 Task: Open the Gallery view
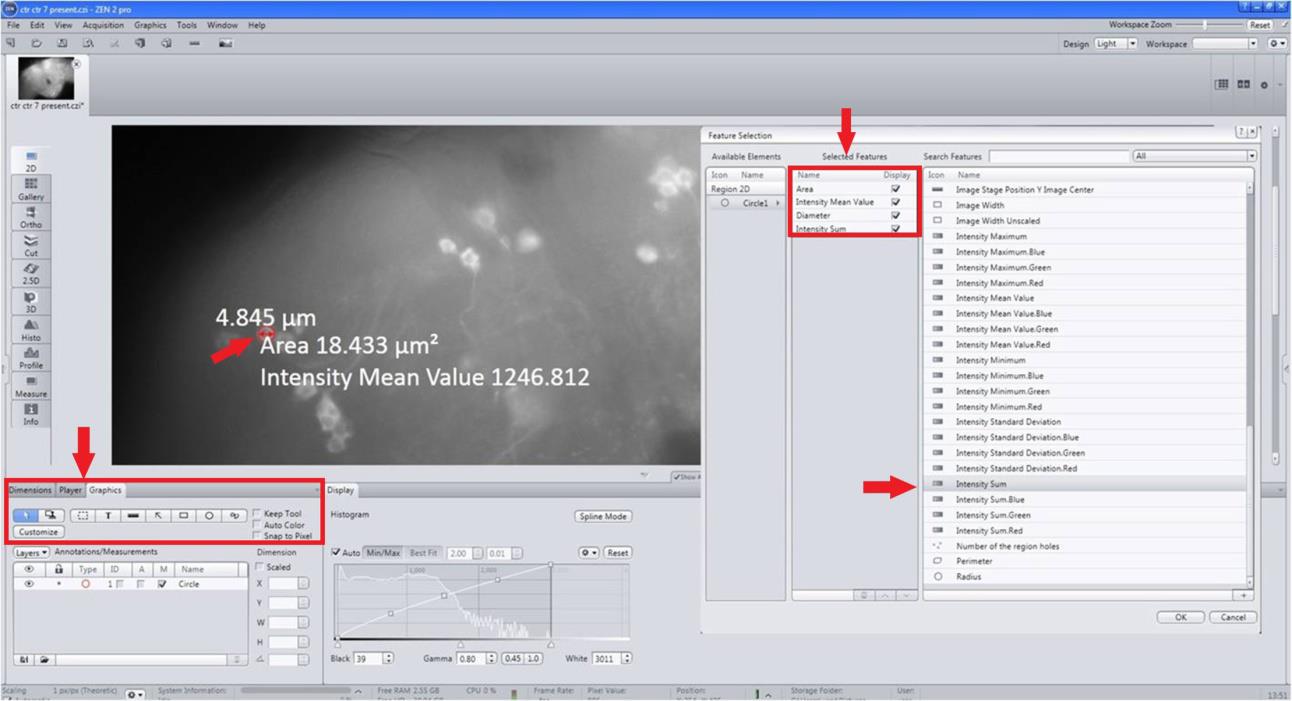click(x=31, y=190)
